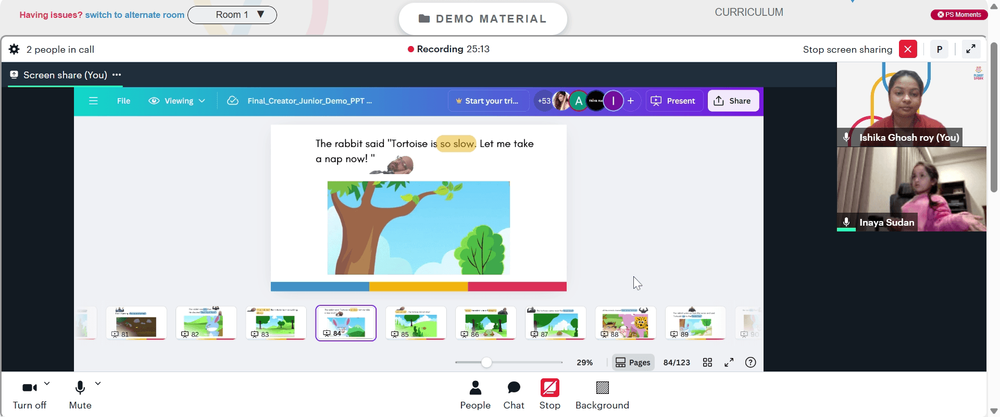Viewport: 1000px width, 417px height.
Task: Open Screen share three-dot options
Action: (117, 75)
